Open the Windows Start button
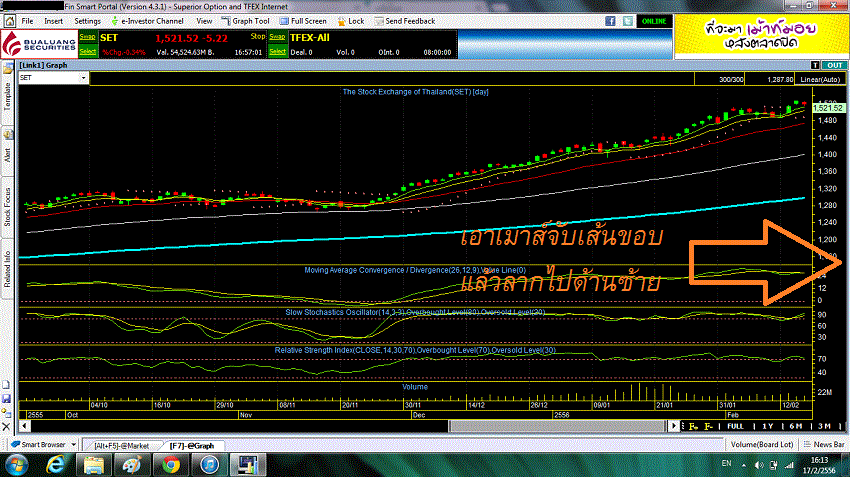 (16, 465)
